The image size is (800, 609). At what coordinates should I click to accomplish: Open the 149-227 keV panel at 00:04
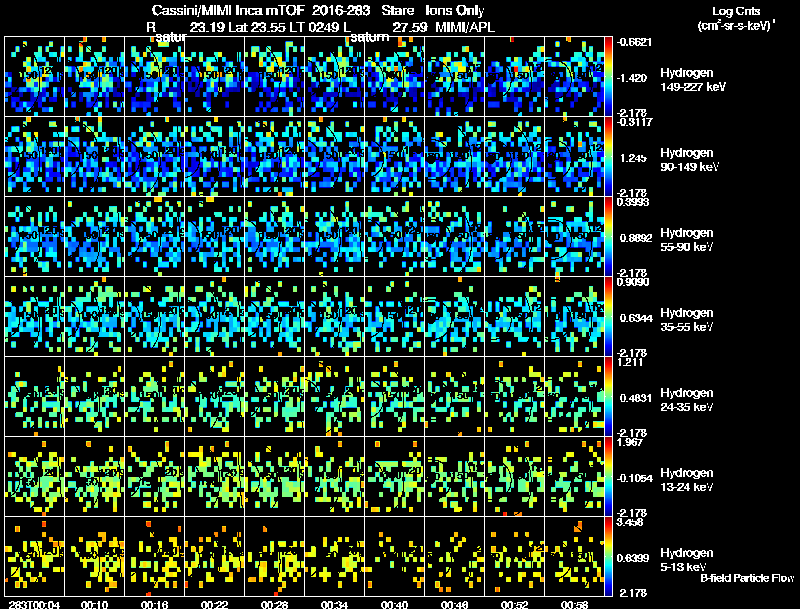point(35,77)
